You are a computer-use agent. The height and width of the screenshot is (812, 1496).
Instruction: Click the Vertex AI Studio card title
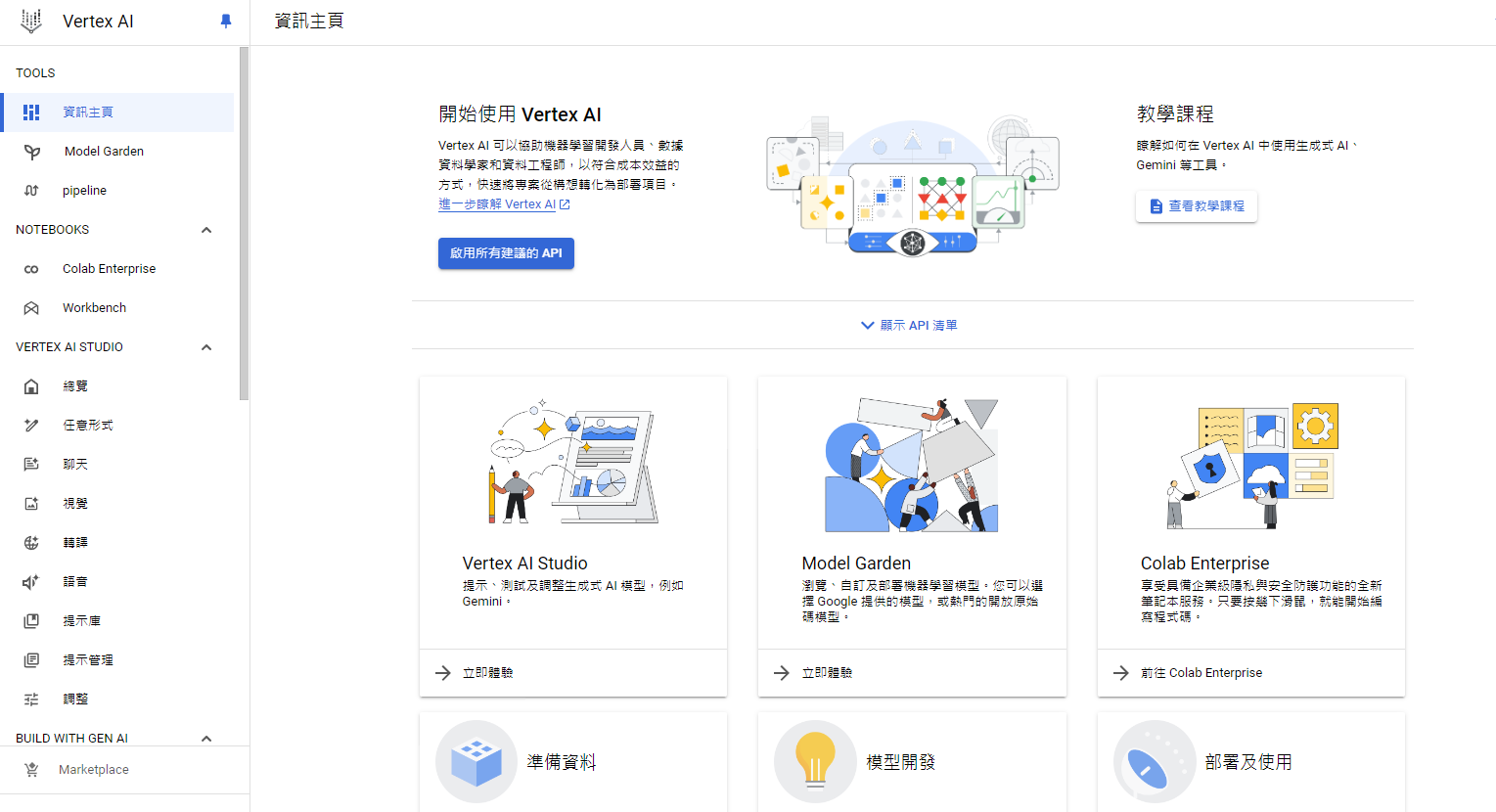pos(524,564)
